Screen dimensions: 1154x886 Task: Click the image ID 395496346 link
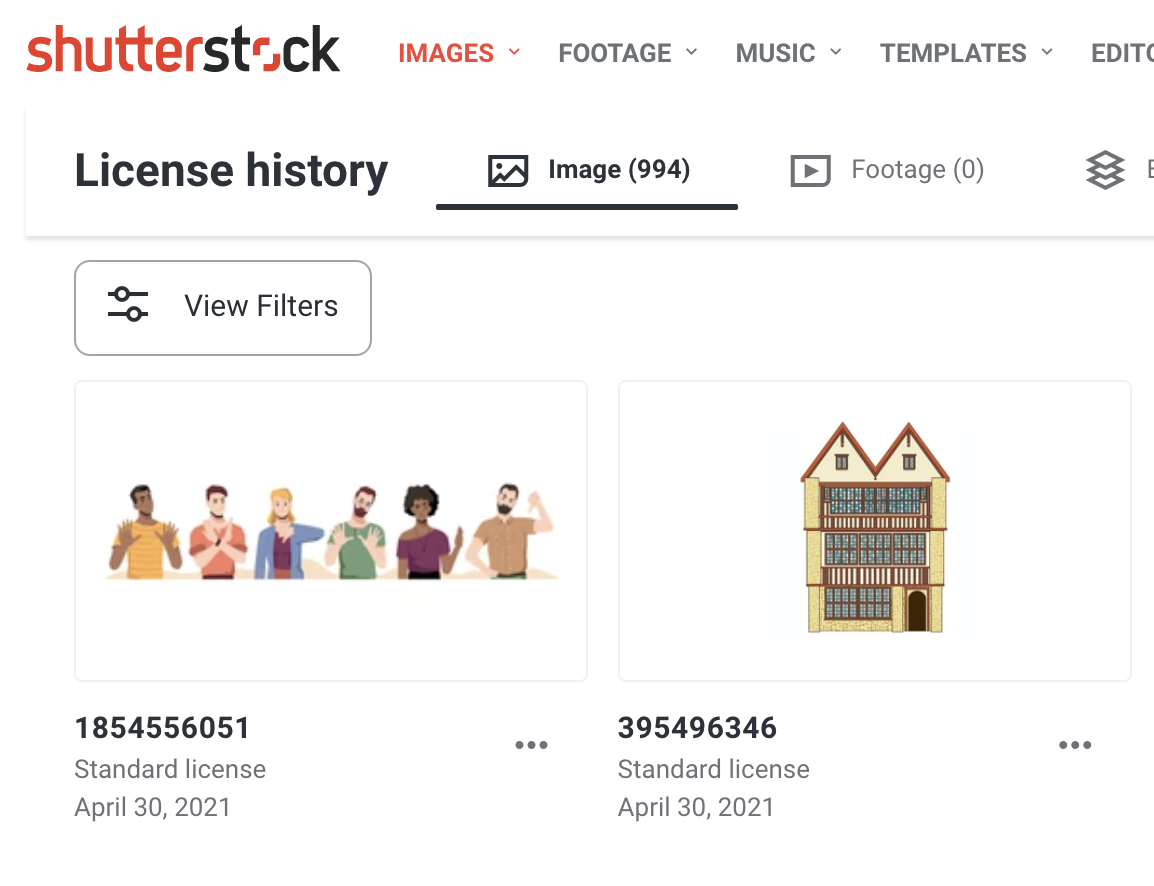click(x=697, y=728)
